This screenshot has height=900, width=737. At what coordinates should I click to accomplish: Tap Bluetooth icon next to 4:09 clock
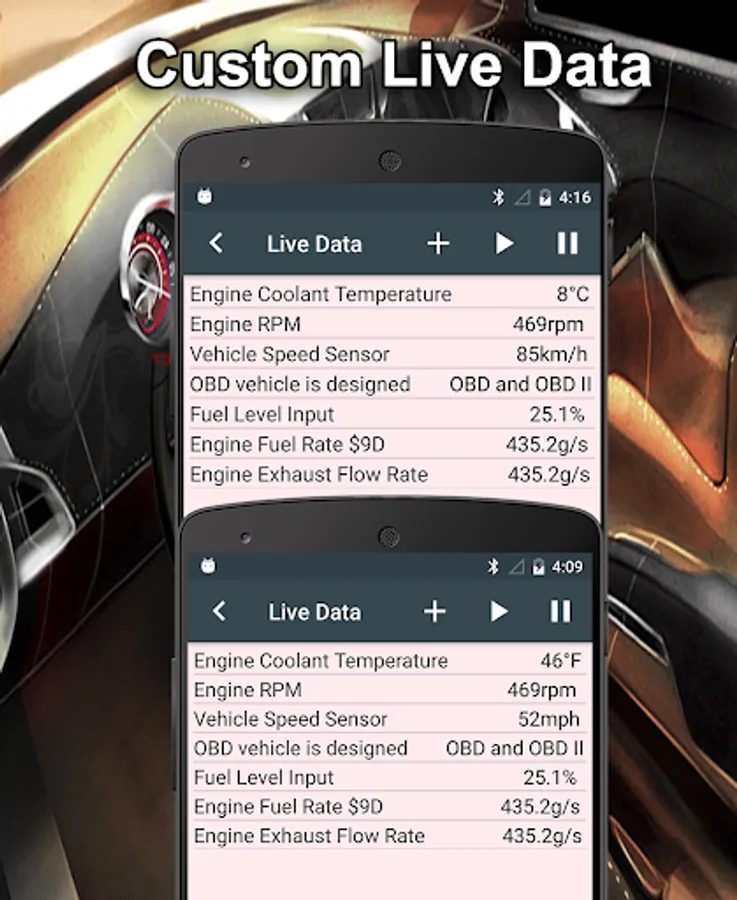click(493, 567)
